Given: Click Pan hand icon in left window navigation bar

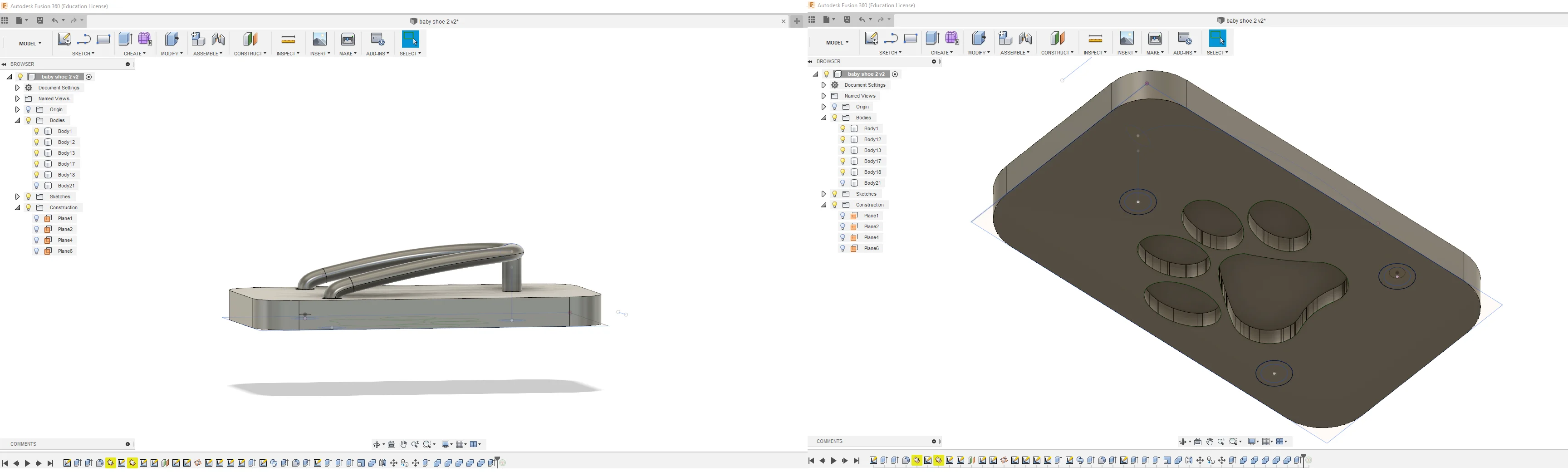Looking at the screenshot, I should coord(403,445).
